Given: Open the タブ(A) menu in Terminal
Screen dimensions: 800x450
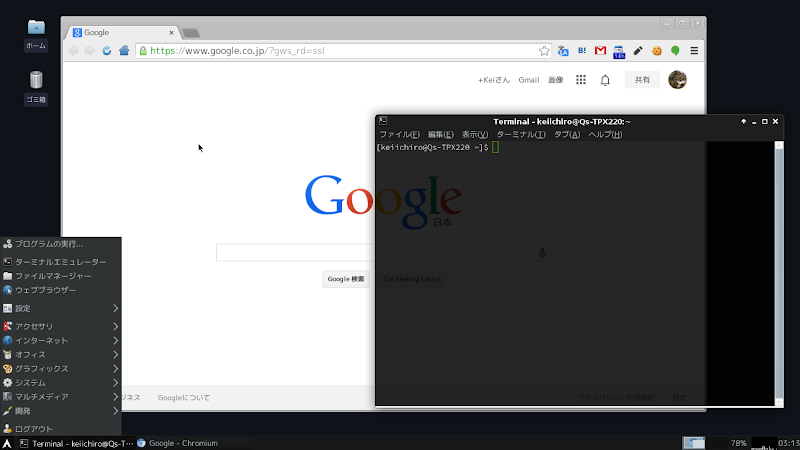Looking at the screenshot, I should click(567, 135).
